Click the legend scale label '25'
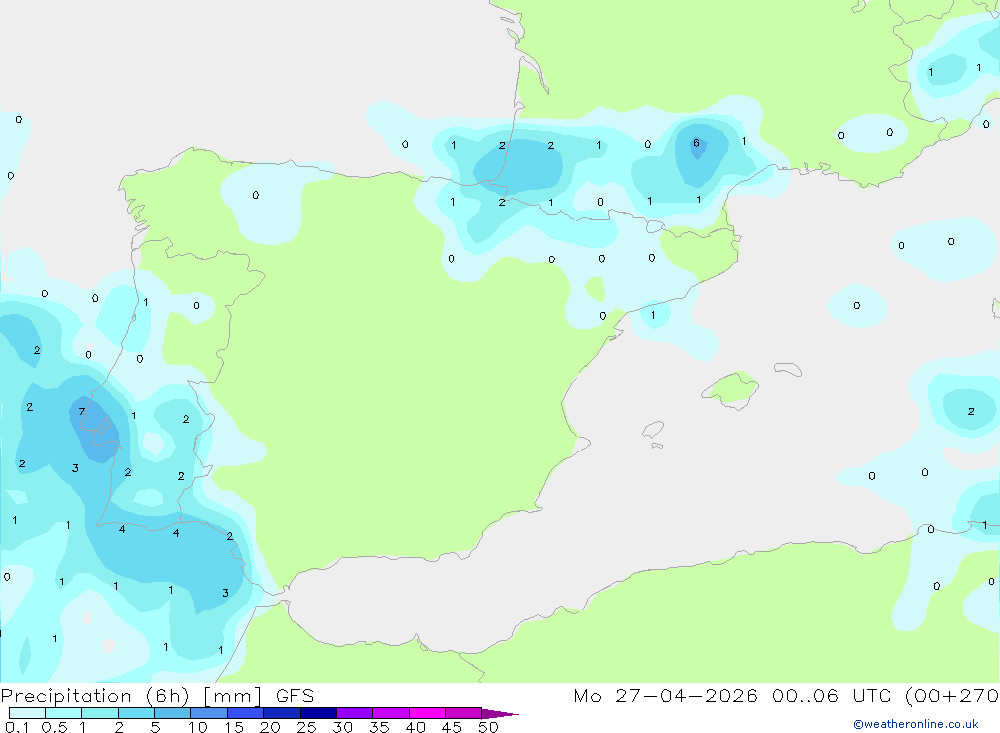Screen dimensions: 1000x733 click(x=307, y=727)
